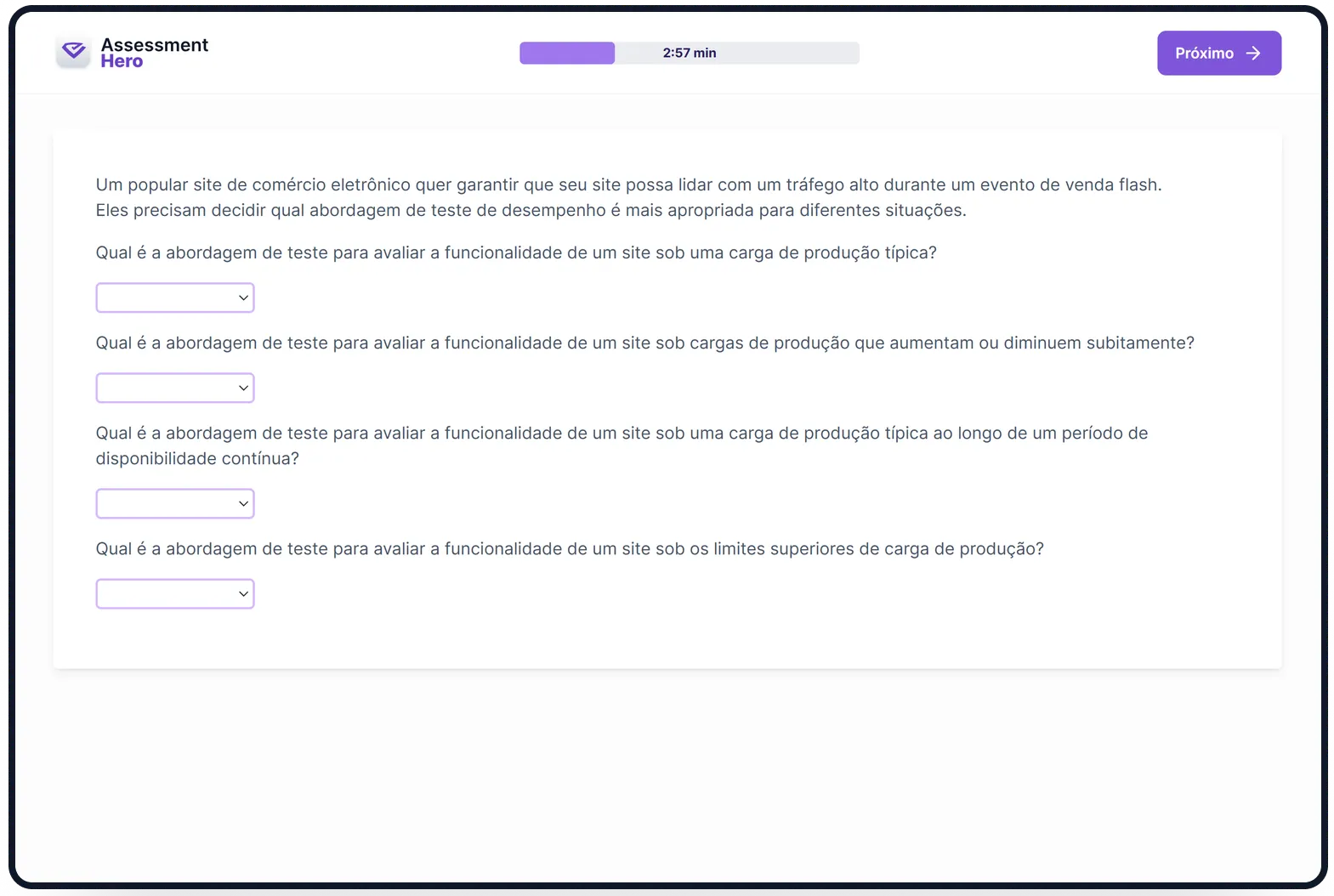1334x896 pixels.
Task: Open dropdown for suddenly changing loads question
Action: coord(175,388)
